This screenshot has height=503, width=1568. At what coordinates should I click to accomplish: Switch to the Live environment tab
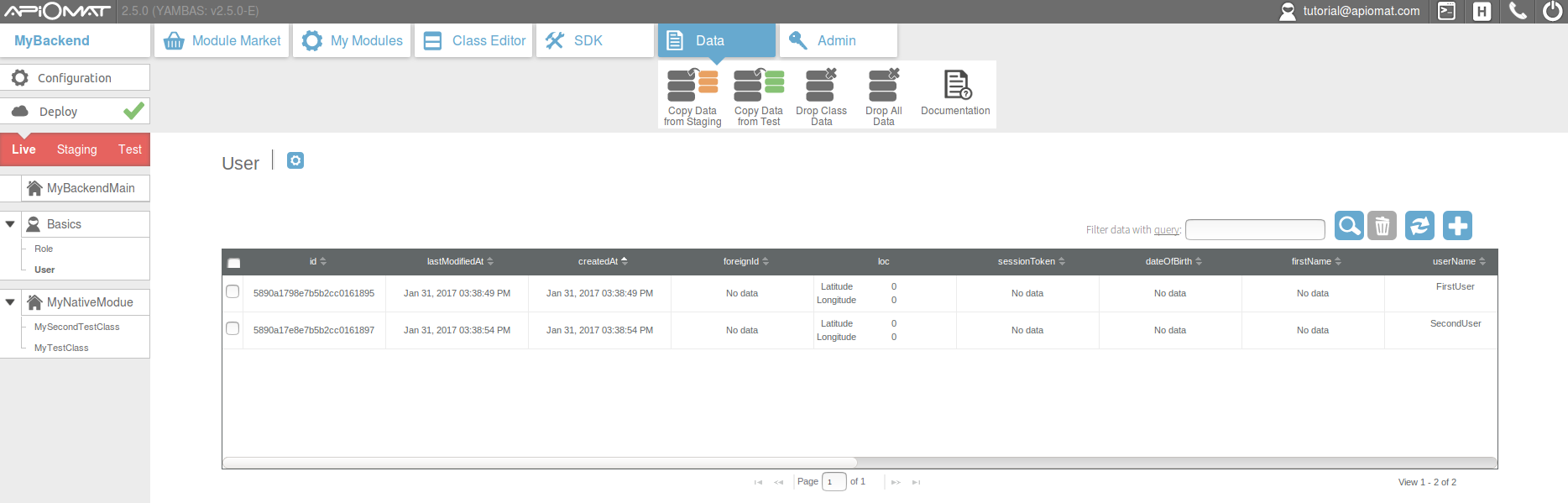[24, 149]
